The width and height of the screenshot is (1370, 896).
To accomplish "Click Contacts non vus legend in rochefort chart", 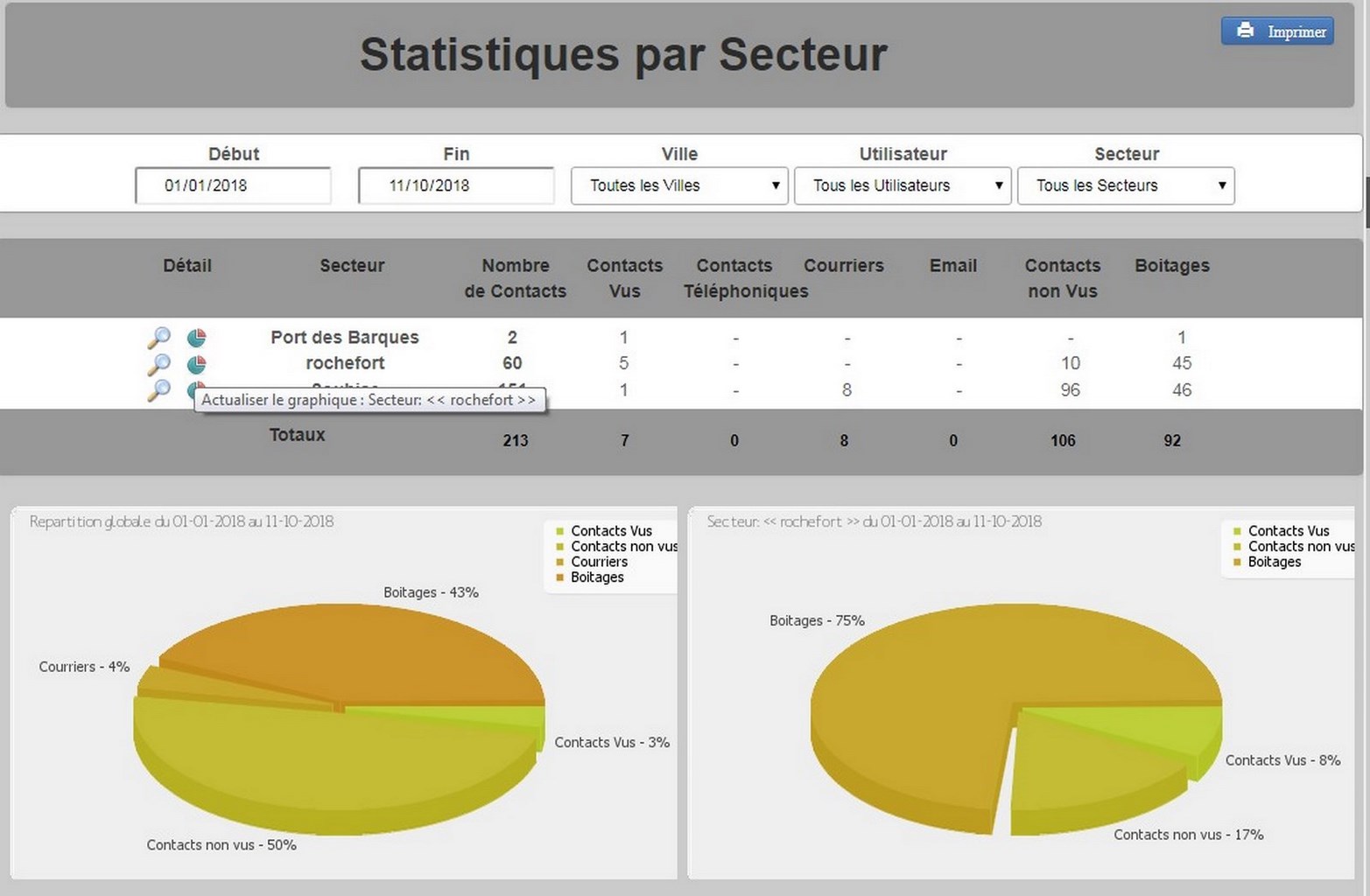I will 1301,546.
